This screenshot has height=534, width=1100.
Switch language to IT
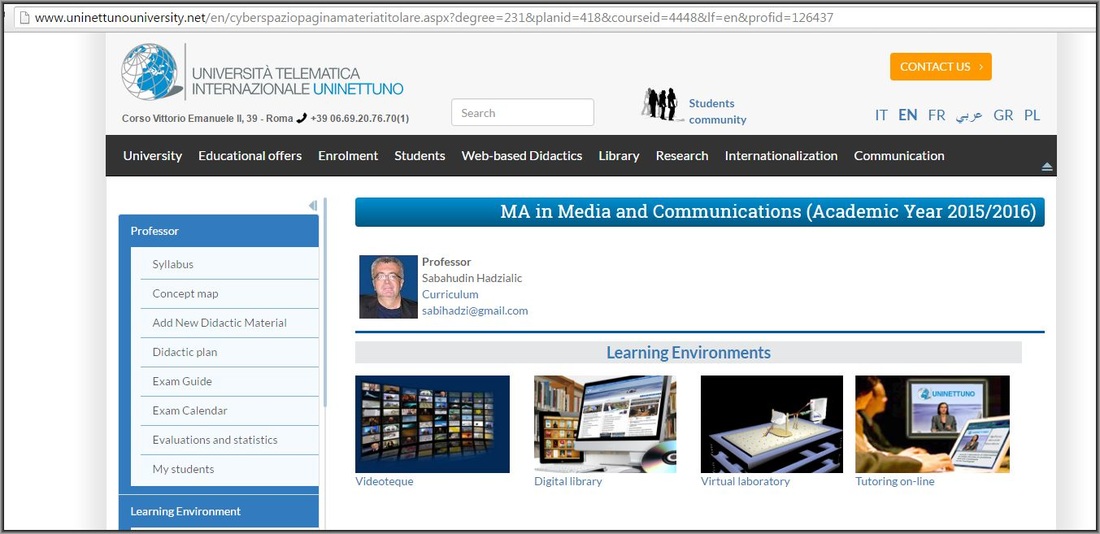881,115
